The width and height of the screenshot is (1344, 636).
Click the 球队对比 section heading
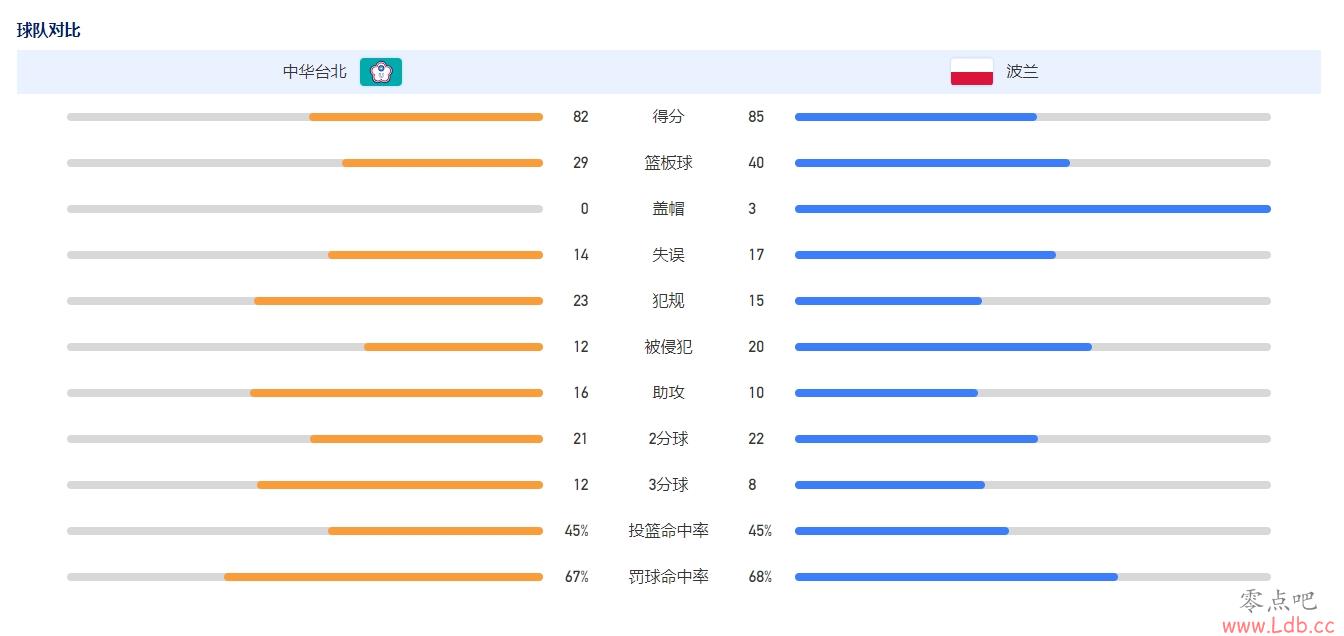49,30
